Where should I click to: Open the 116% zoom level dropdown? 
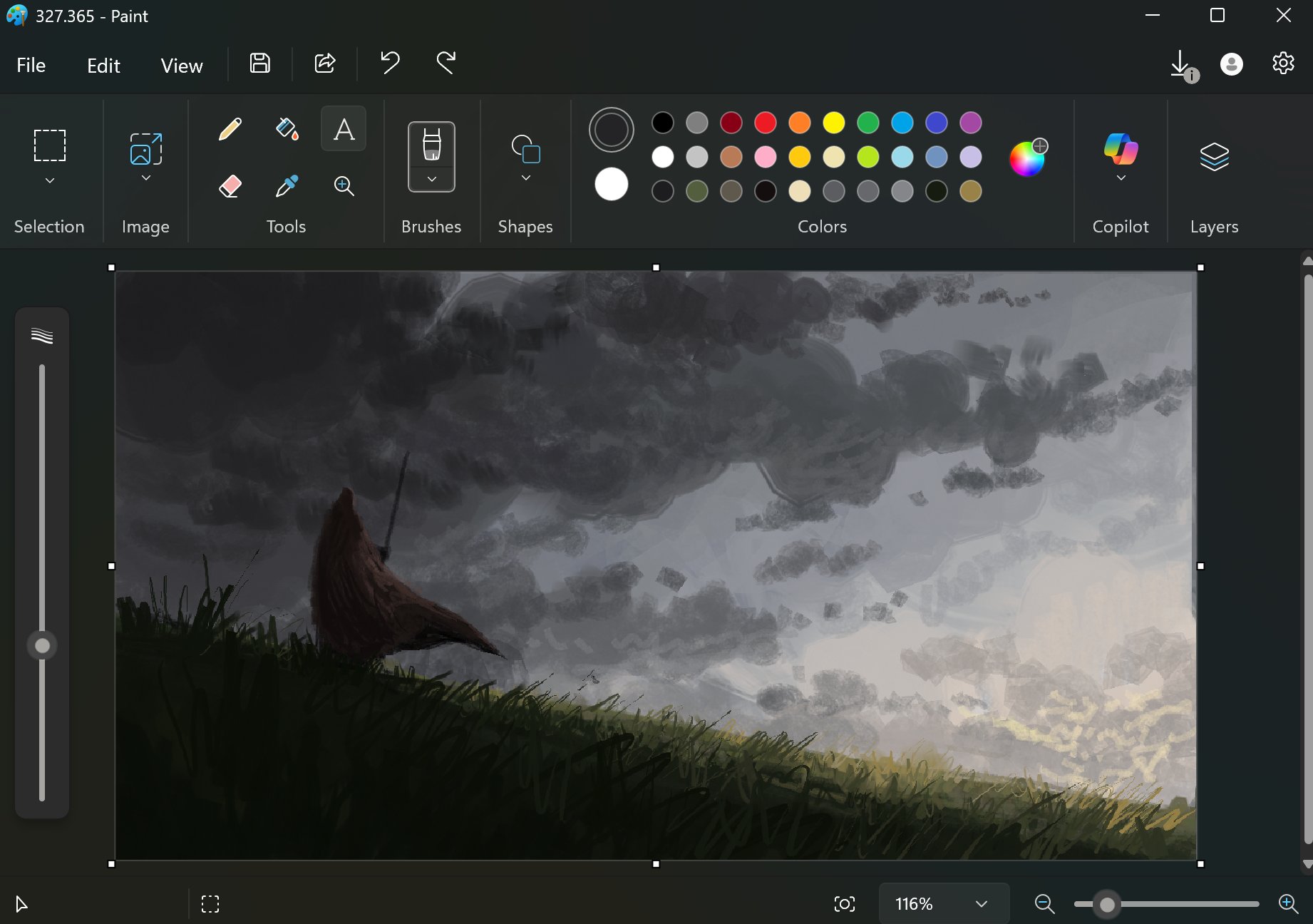tap(944, 904)
